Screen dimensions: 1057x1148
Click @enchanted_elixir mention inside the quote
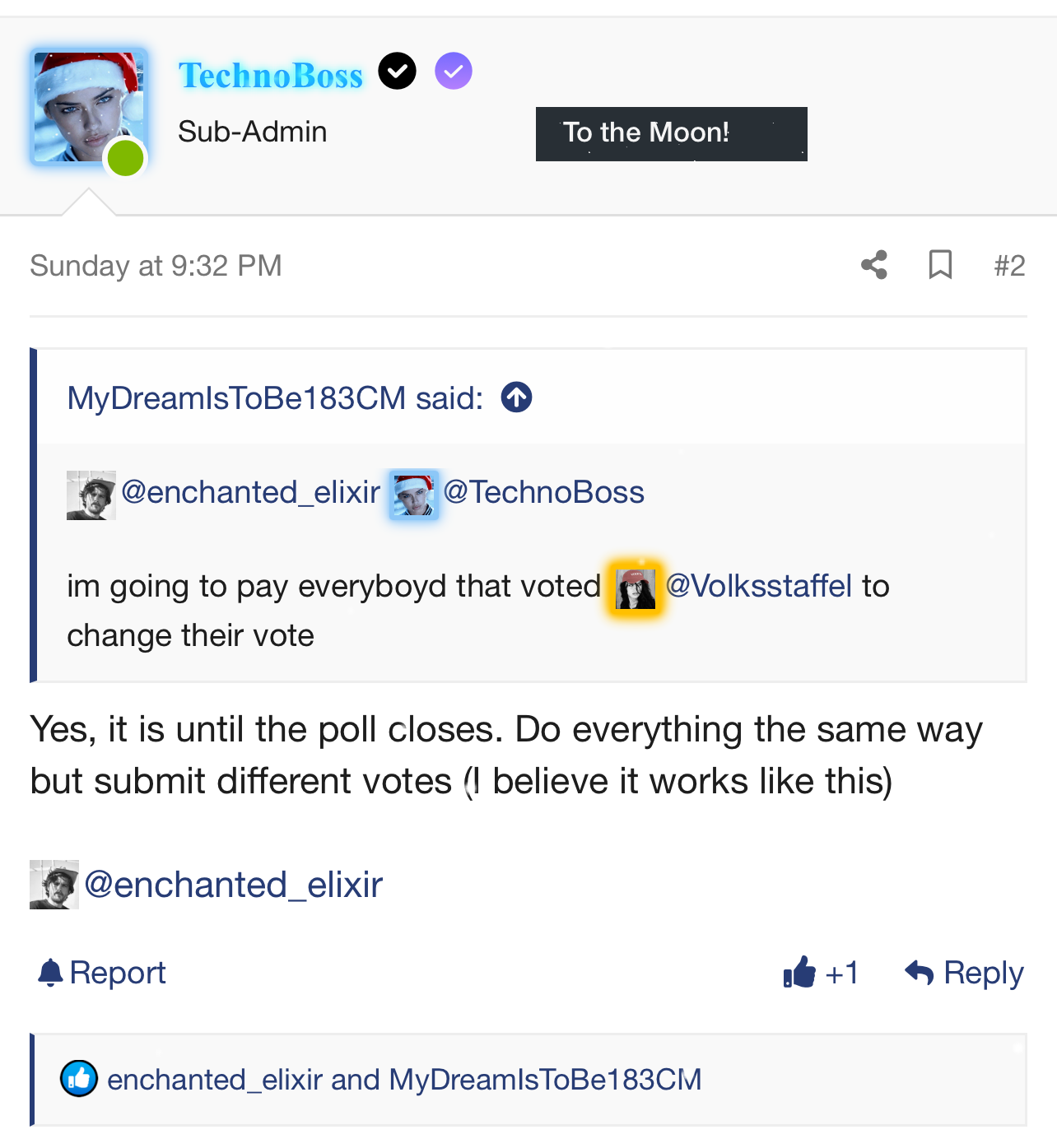click(x=250, y=492)
